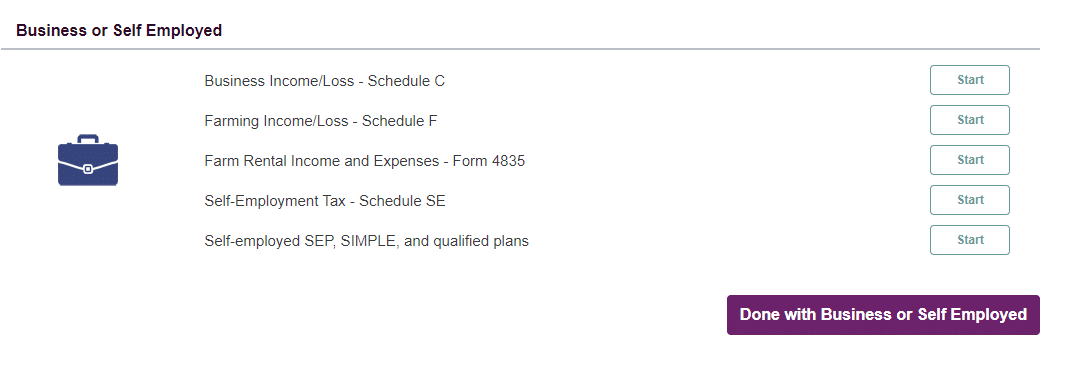Start Farming Income/Loss Schedule F
The width and height of the screenshot is (1074, 373).
(969, 120)
